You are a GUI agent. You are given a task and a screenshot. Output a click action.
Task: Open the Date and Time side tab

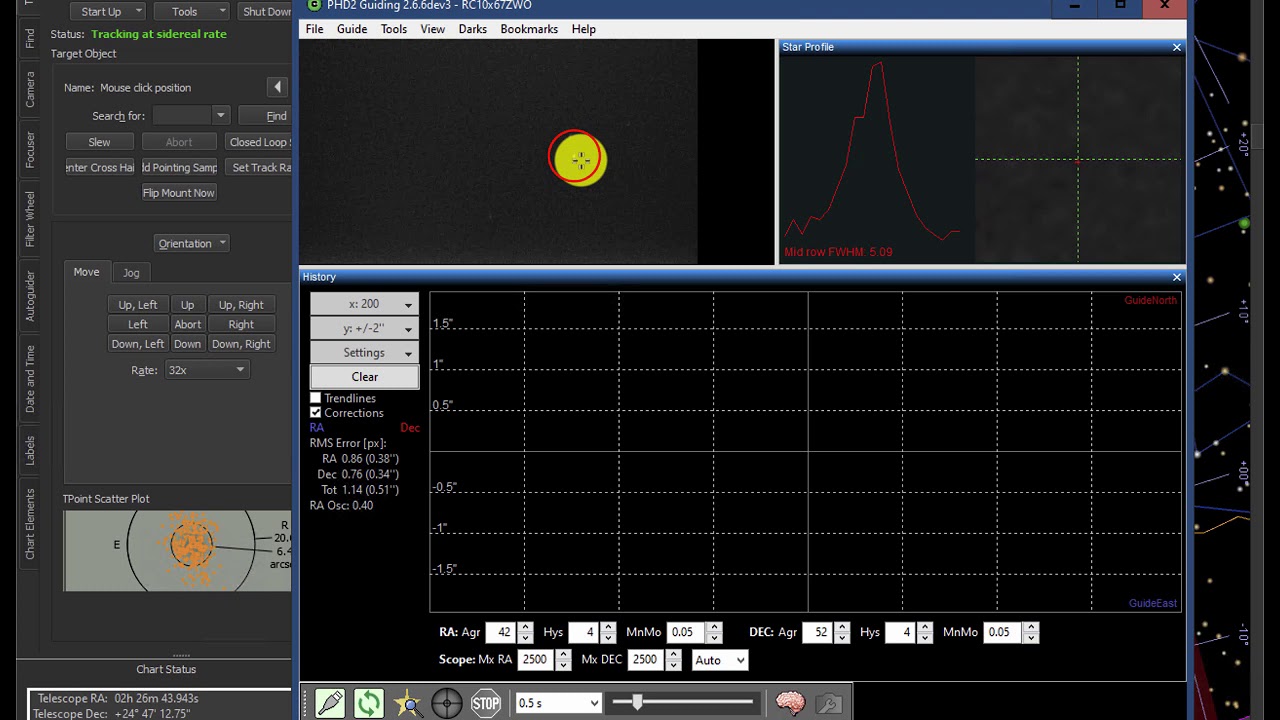coord(30,379)
